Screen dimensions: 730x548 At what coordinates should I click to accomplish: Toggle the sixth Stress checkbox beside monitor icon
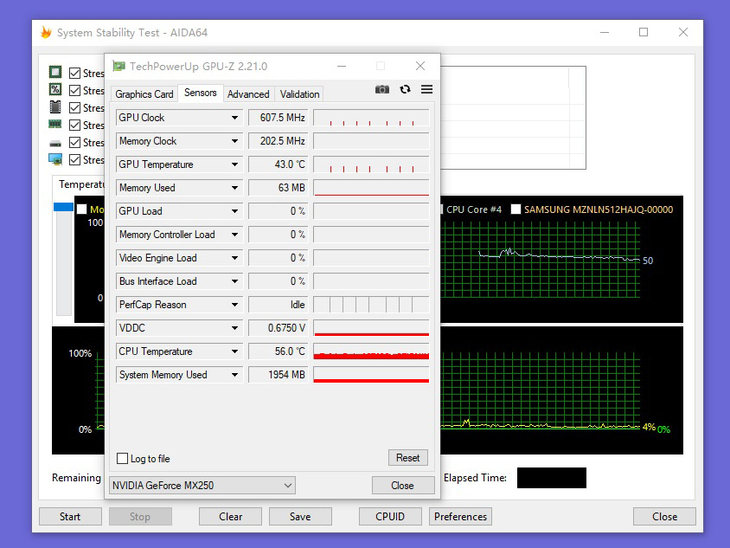click(74, 160)
